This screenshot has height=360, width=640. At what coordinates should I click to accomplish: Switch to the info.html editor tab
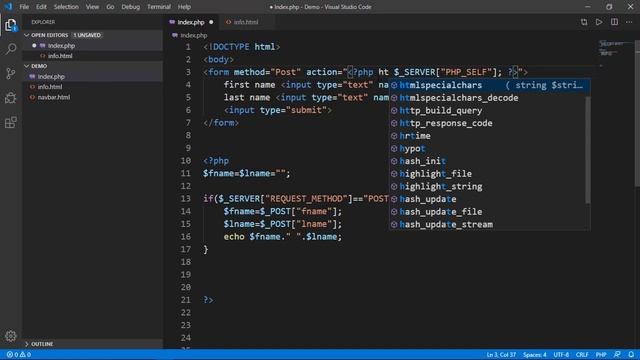246,22
